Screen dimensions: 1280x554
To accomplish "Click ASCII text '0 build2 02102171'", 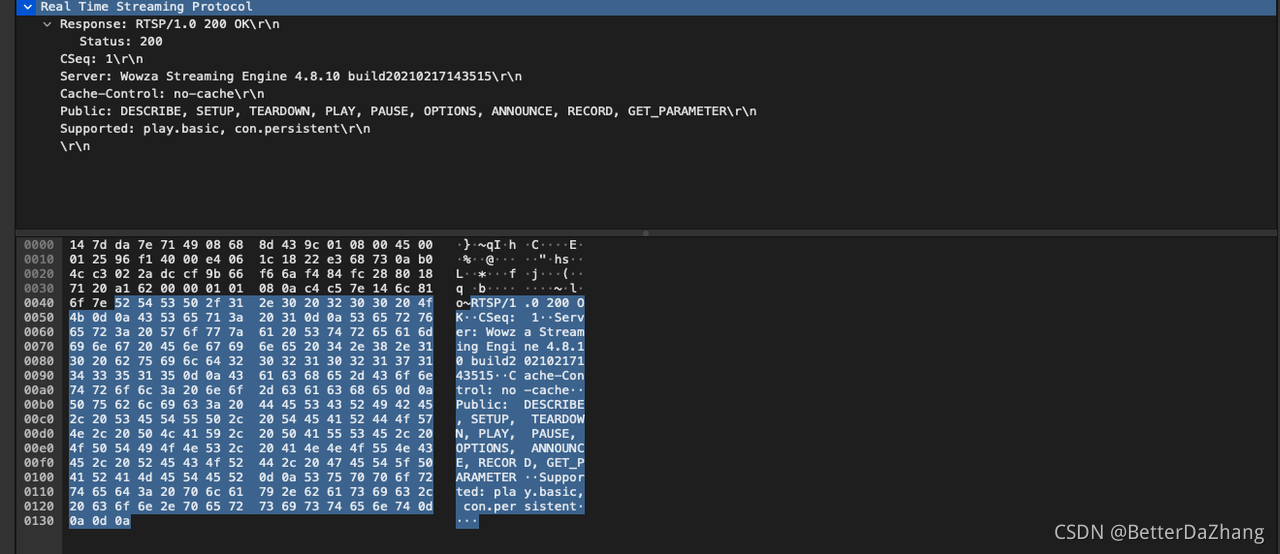I will click(521, 363).
